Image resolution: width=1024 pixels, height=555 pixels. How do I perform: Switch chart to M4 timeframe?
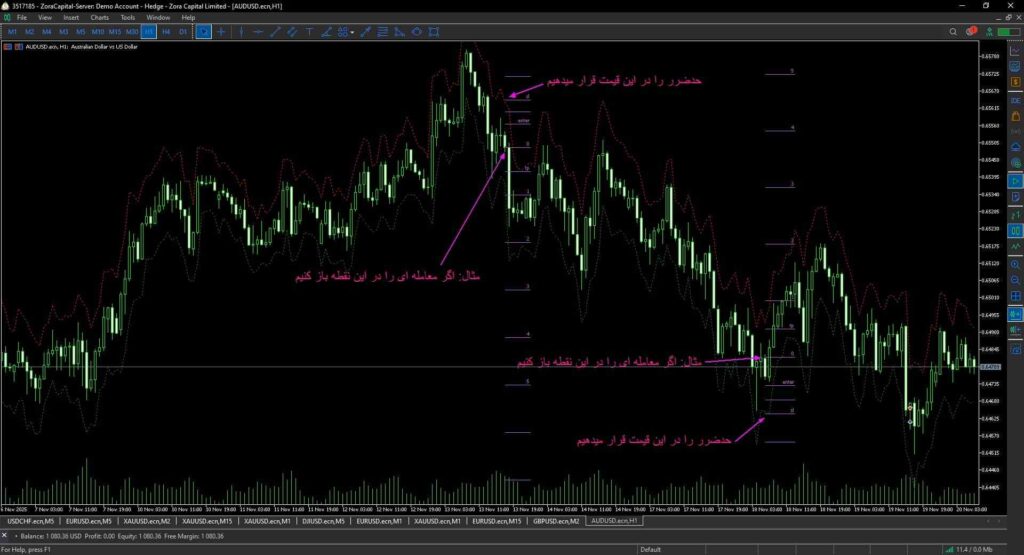46,31
